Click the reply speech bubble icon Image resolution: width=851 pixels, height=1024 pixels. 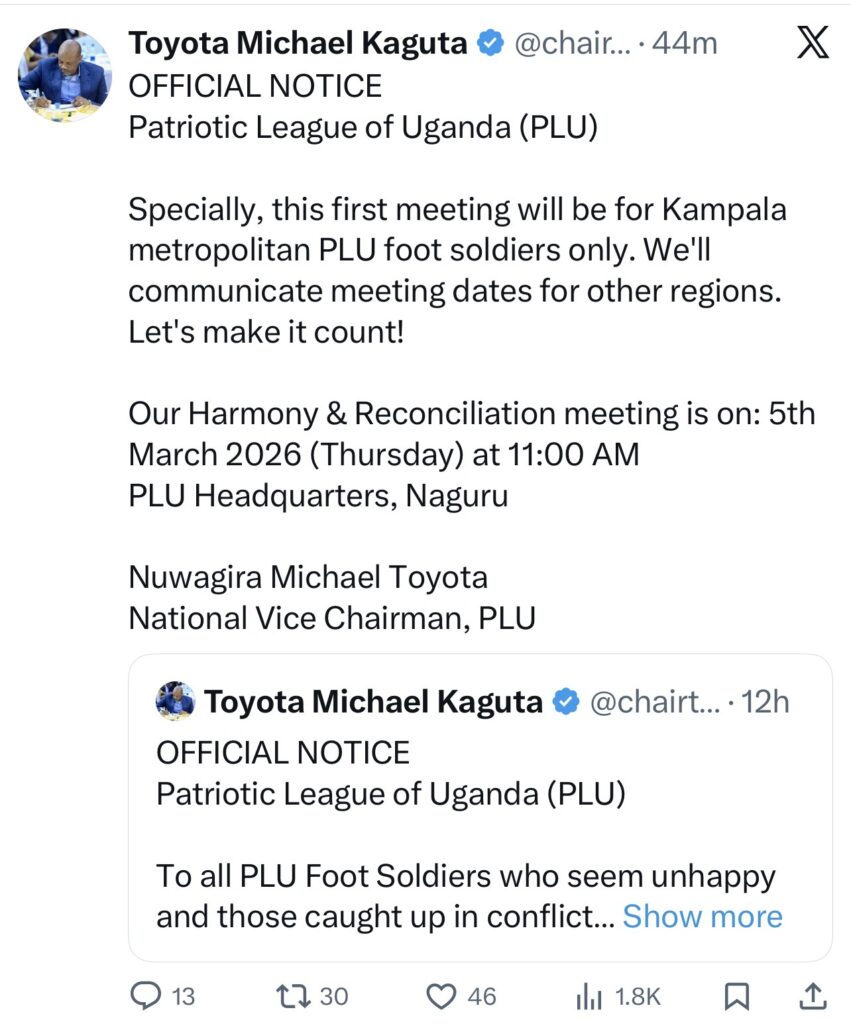pos(148,995)
